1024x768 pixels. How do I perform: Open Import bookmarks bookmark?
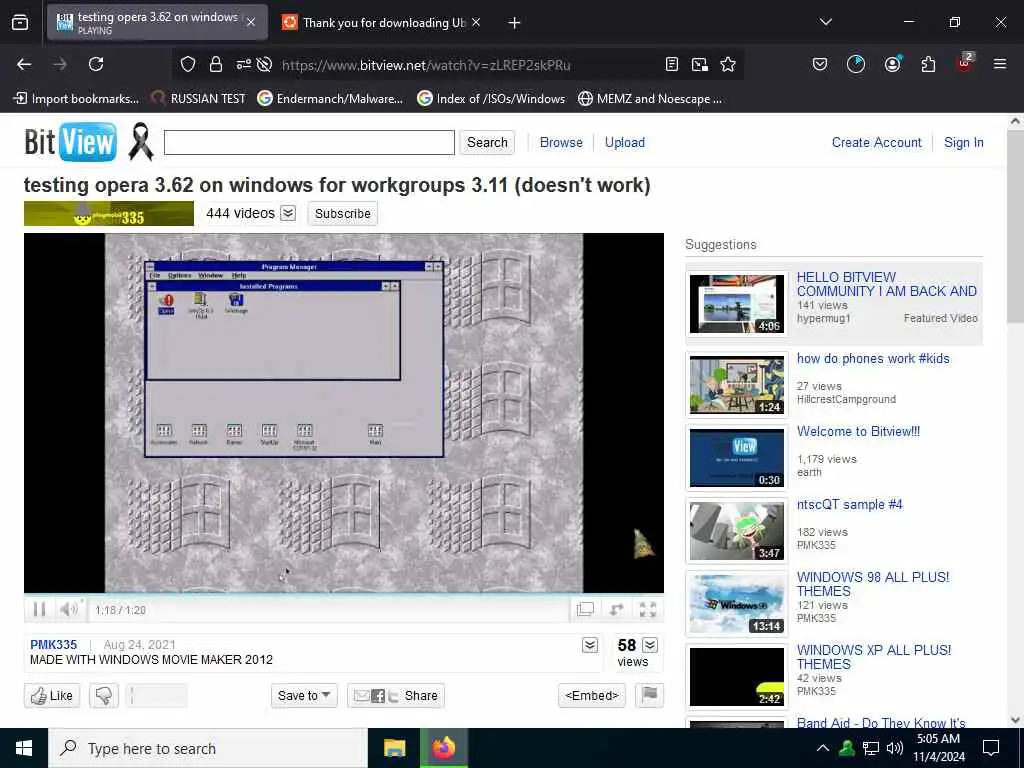76,99
